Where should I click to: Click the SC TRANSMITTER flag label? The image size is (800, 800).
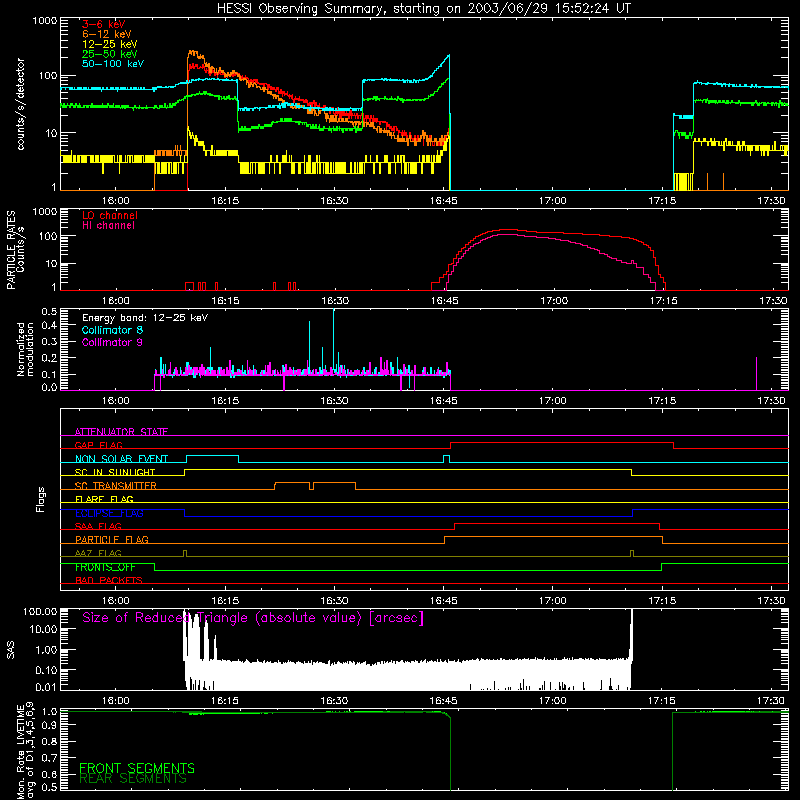tap(116, 486)
